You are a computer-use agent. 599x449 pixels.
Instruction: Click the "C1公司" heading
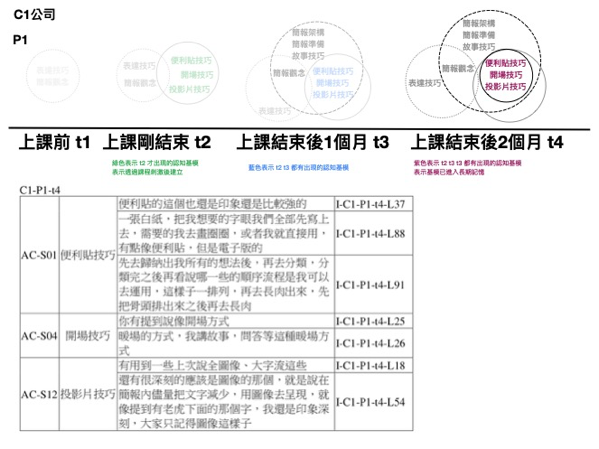coord(34,15)
